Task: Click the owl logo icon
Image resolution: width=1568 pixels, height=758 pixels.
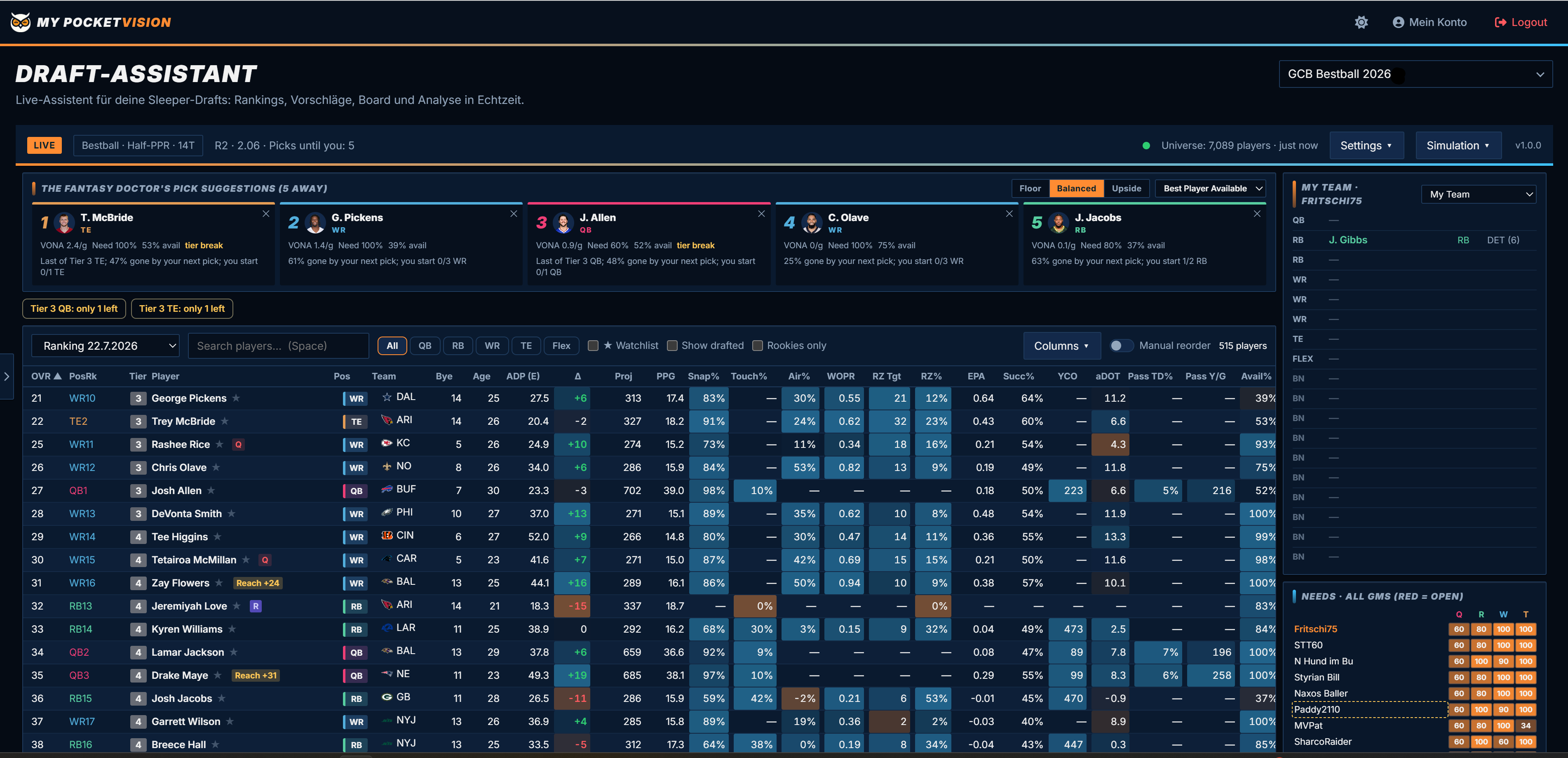Action: pos(21,22)
